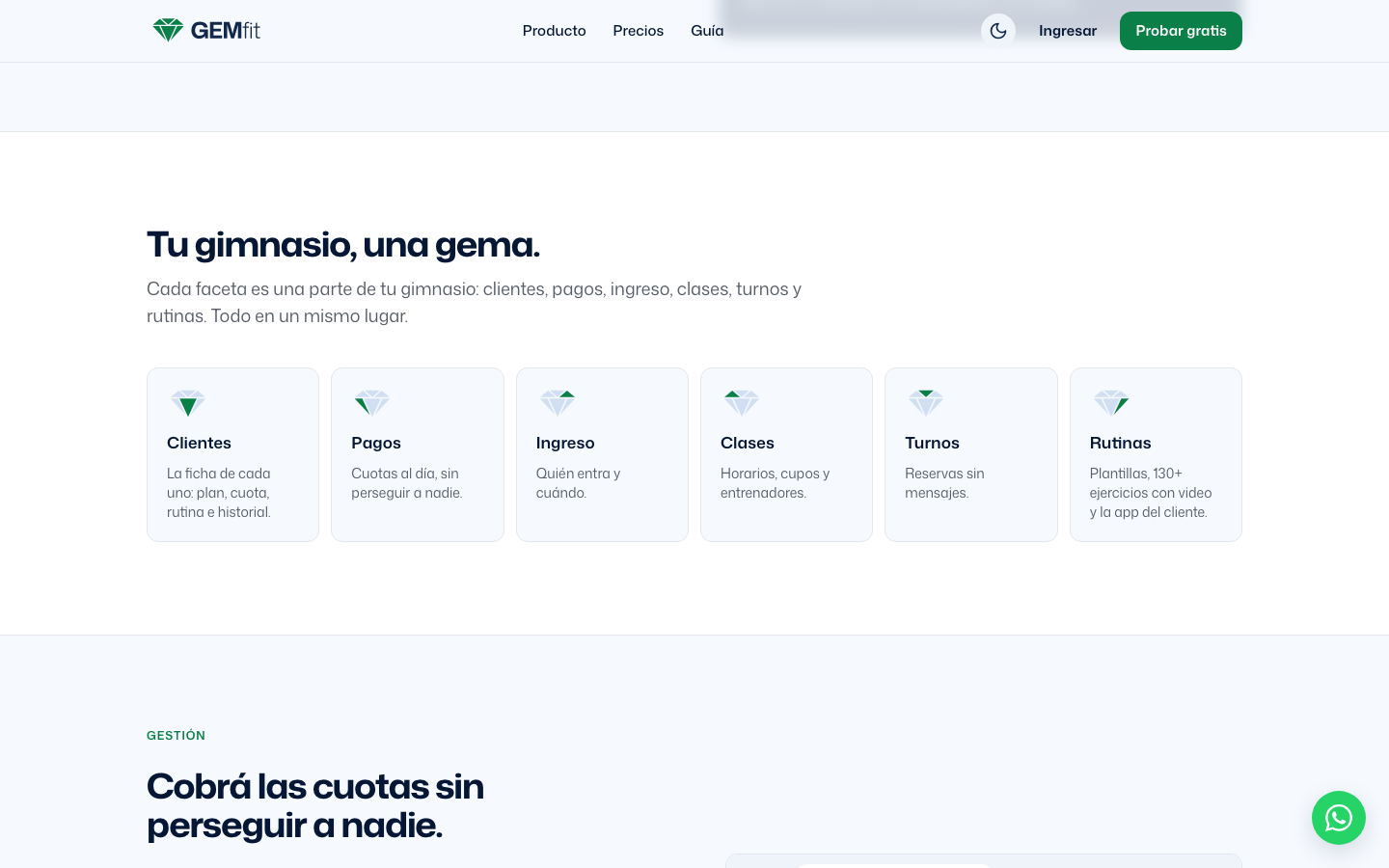Click the 'Cuotas al día' description text

point(407,483)
